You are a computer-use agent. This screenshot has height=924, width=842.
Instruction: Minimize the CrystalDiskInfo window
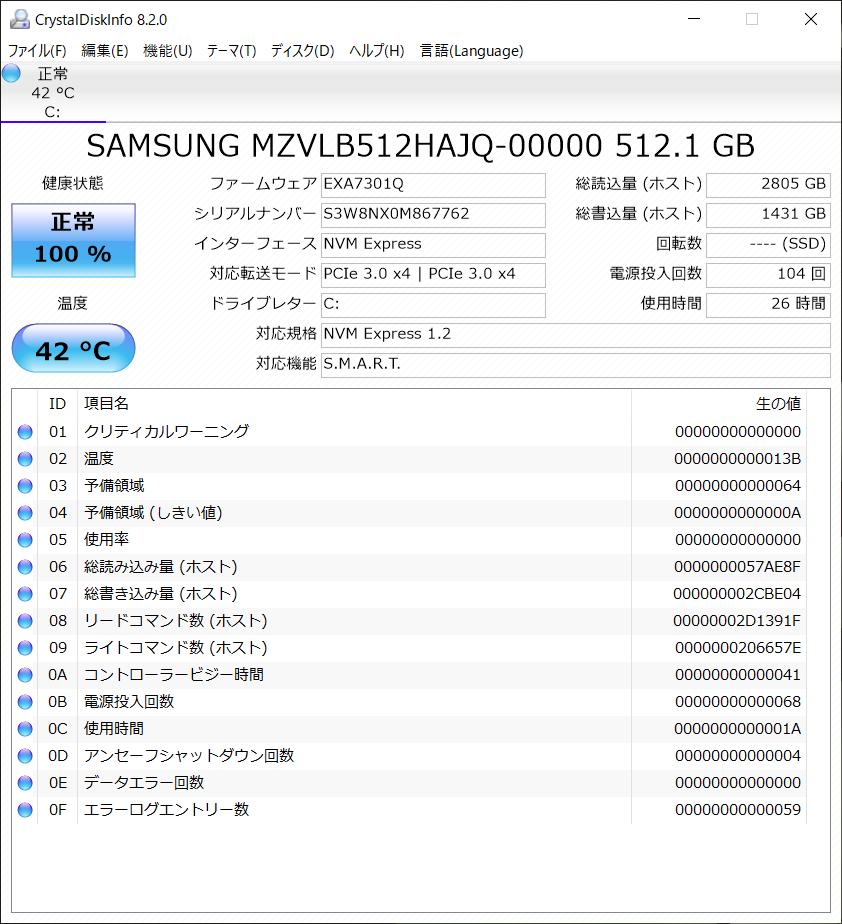click(x=694, y=19)
